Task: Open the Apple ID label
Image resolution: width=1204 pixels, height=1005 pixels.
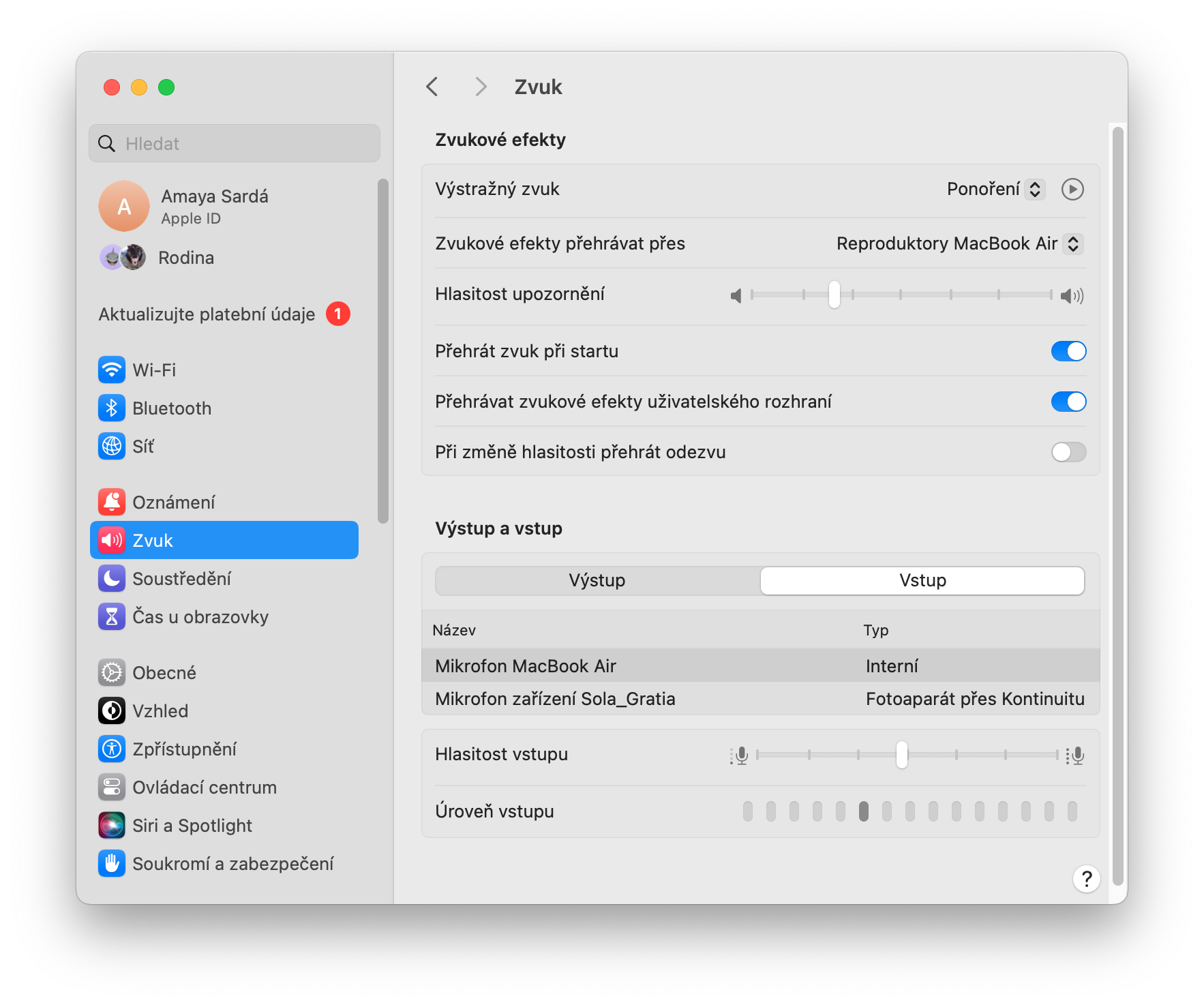Action: pyautogui.click(x=191, y=218)
